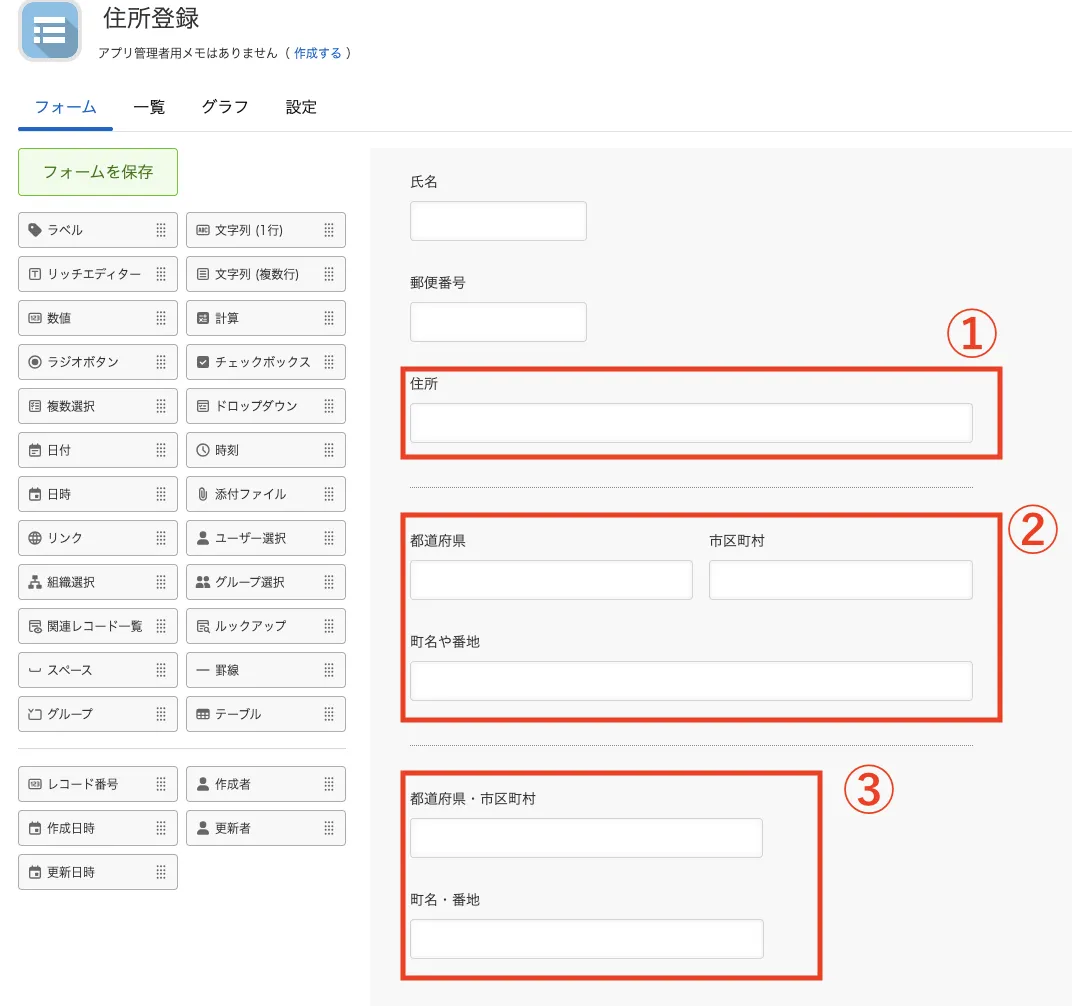This screenshot has width=1072, height=1006.
Task: Click the テーブル field icon
Action: tap(203, 714)
